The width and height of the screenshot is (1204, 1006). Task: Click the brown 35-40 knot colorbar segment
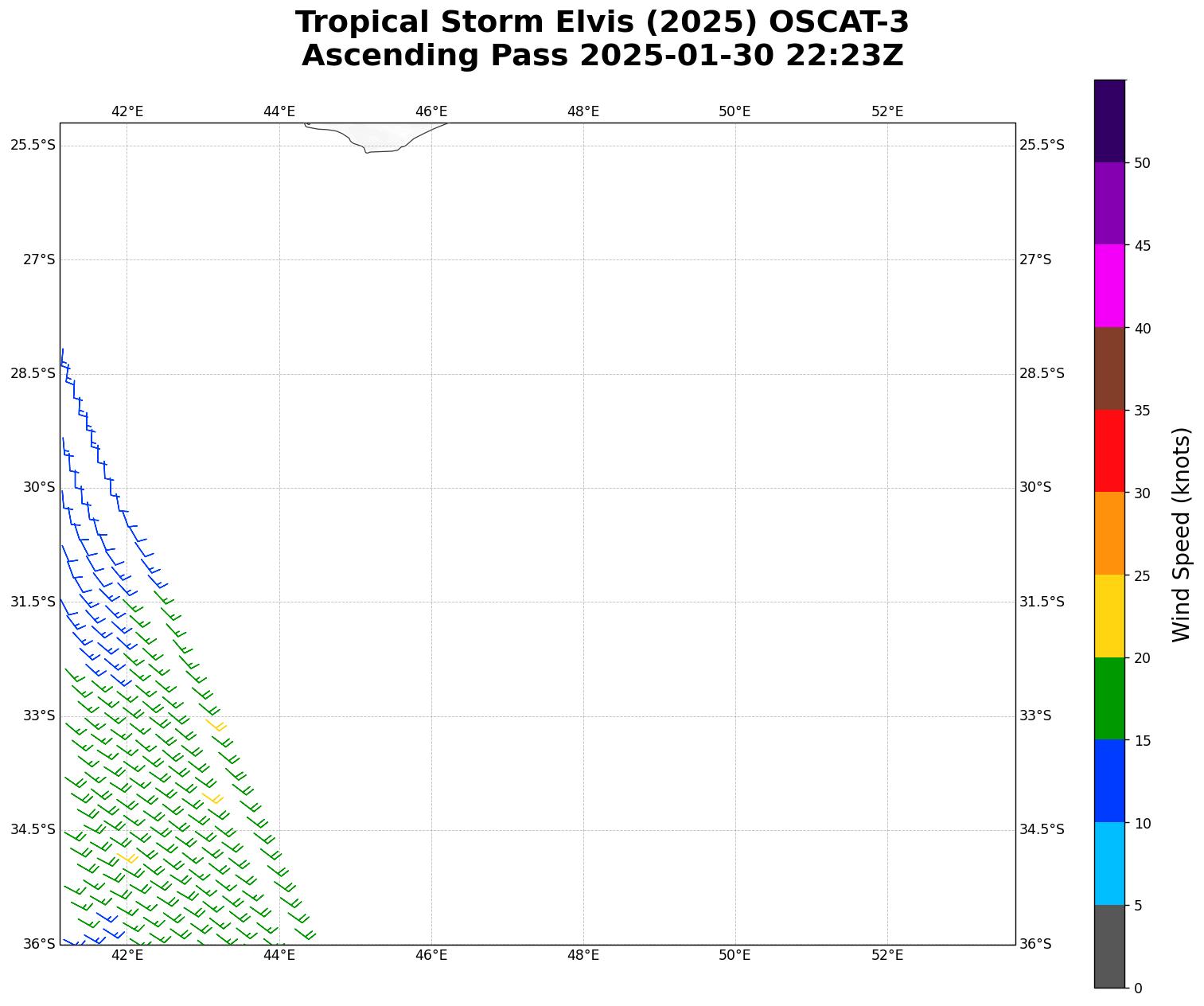[x=1109, y=368]
